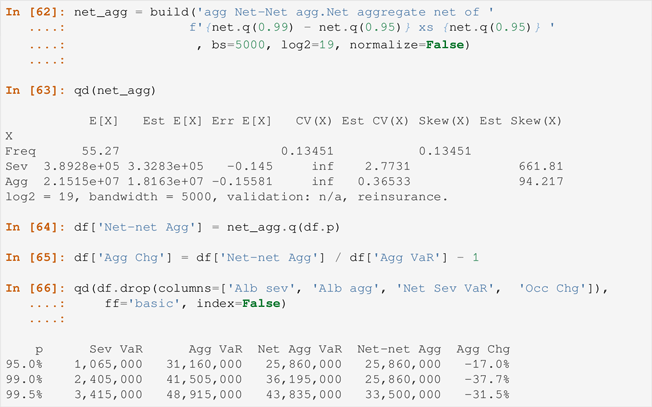Click the In [63] prompt label
652x407 pixels.
point(35,90)
